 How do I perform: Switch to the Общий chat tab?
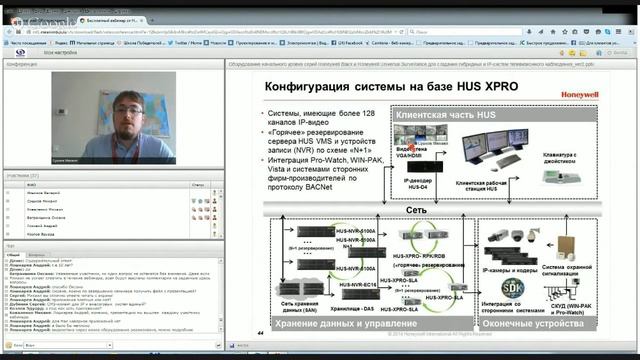pyautogui.click(x=13, y=255)
